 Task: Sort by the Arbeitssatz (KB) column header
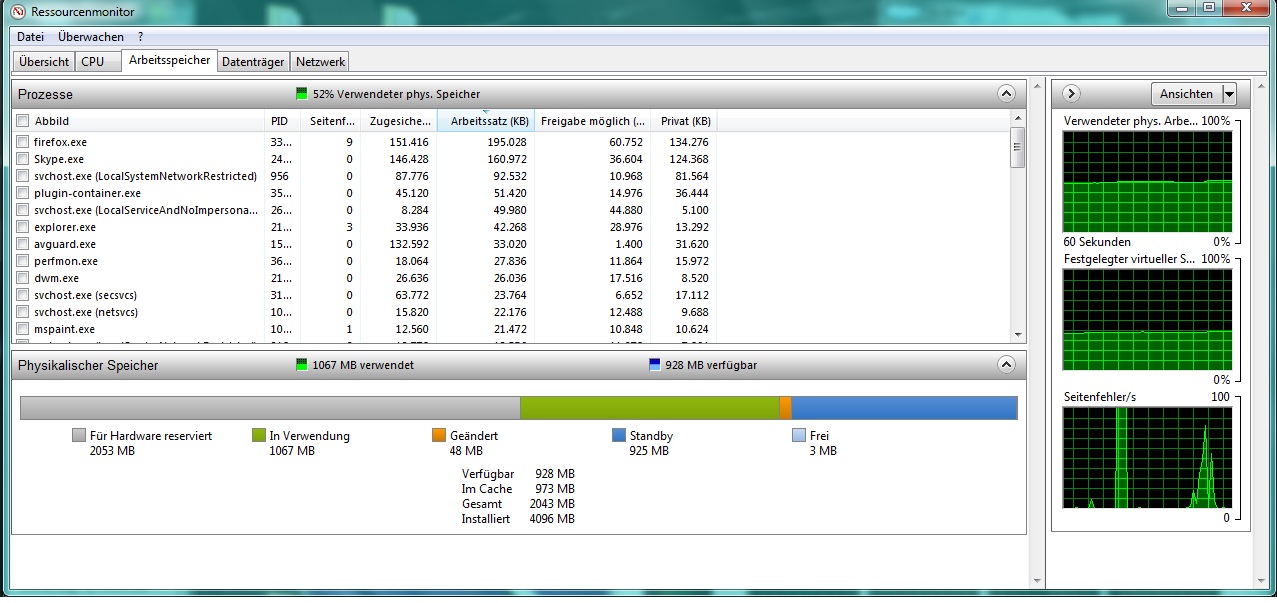[486, 121]
